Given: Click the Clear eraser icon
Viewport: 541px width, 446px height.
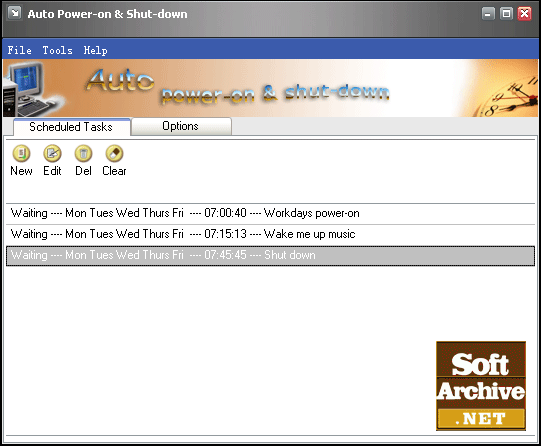Looking at the screenshot, I should (115, 153).
